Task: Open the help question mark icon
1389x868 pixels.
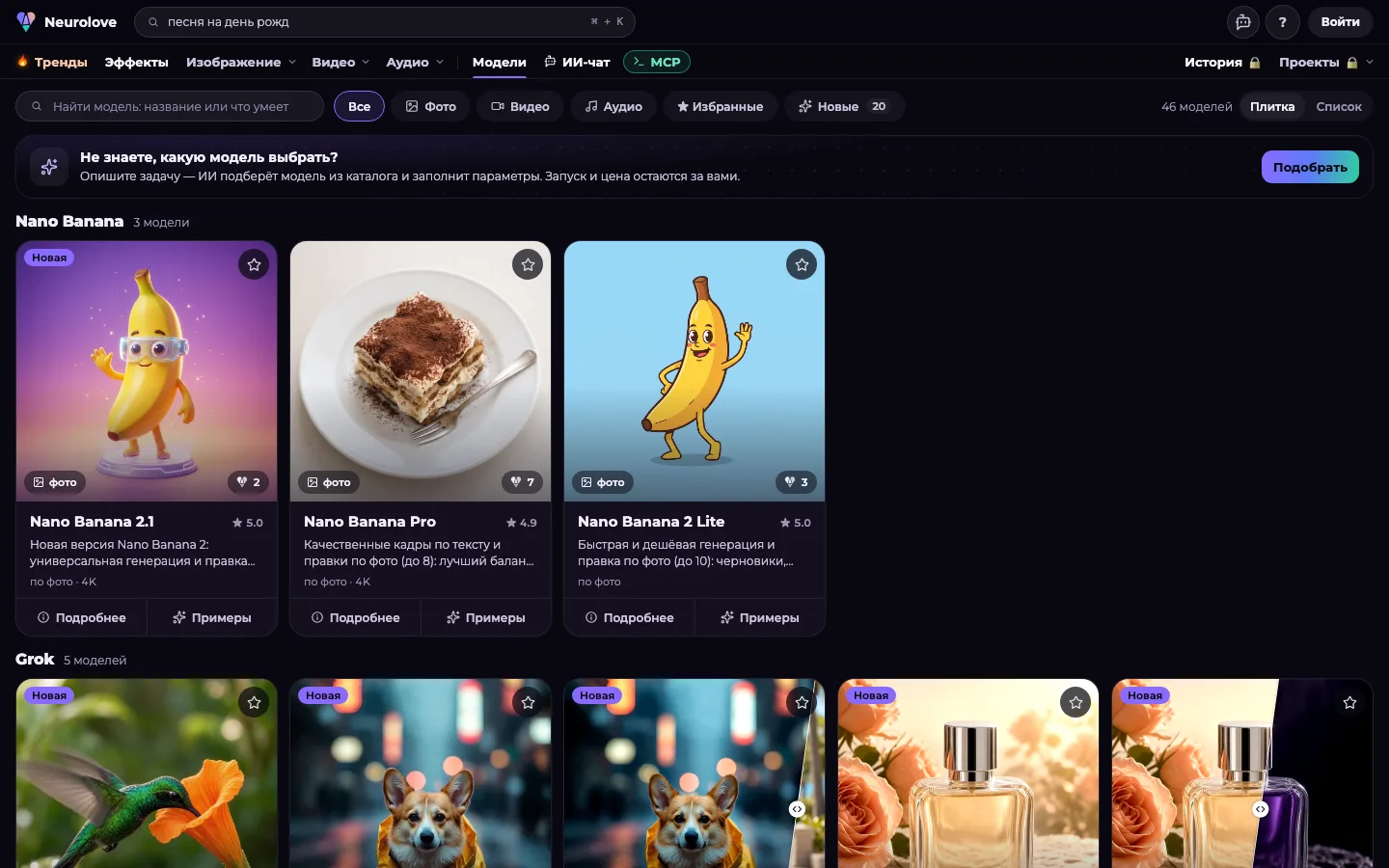Action: (x=1283, y=22)
